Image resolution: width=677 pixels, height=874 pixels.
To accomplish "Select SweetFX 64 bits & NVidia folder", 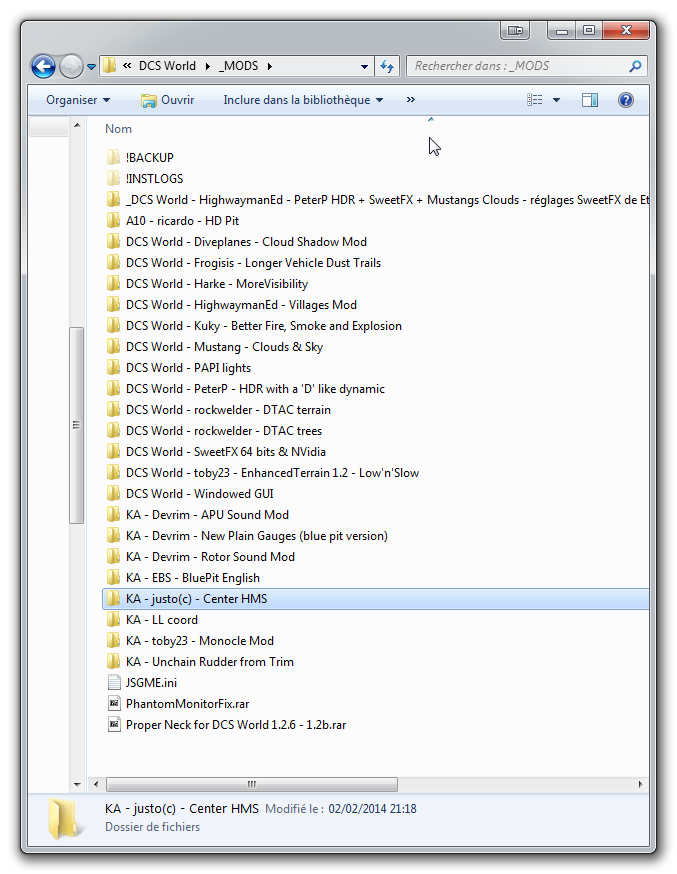I will point(216,451).
